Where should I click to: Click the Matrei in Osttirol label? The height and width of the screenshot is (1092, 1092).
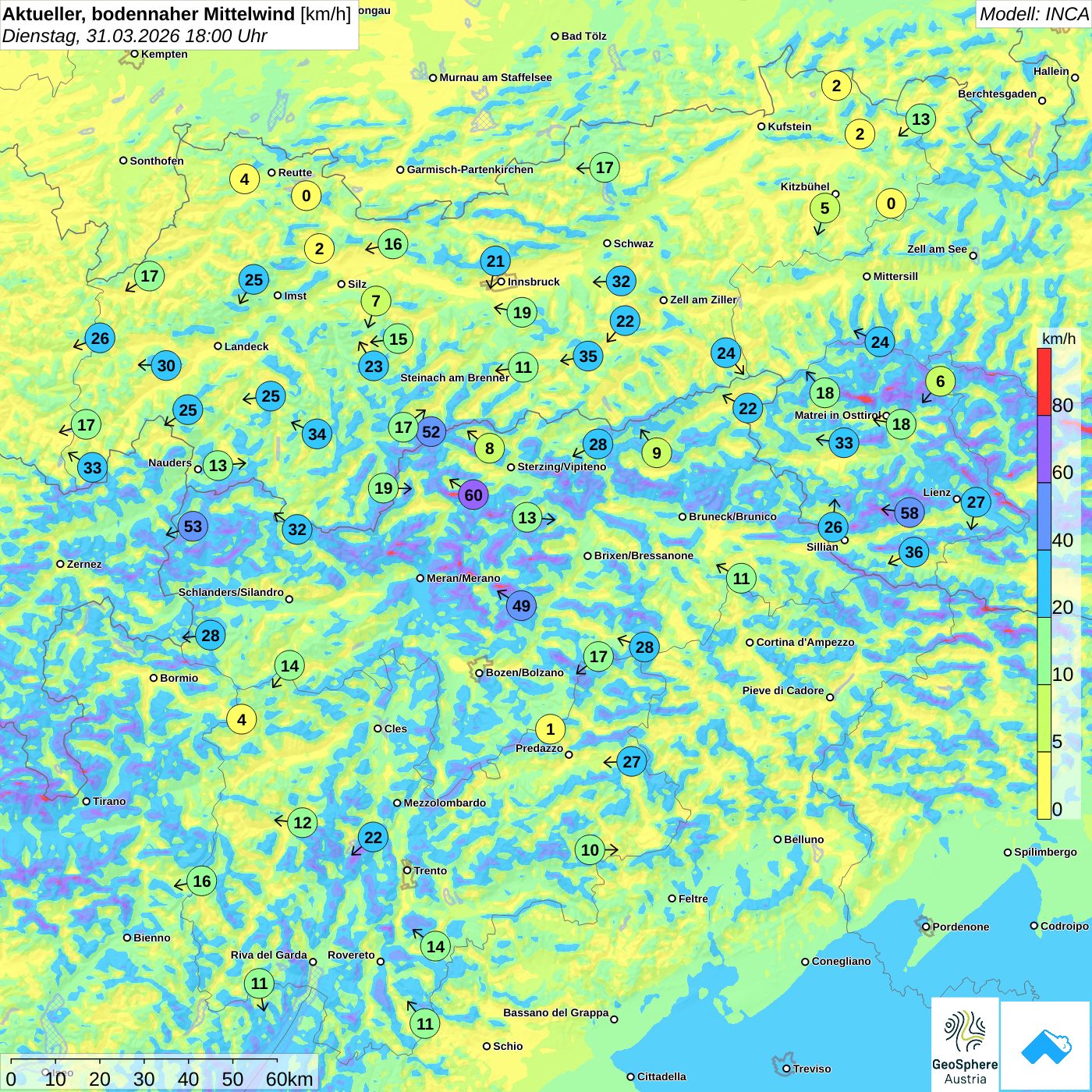click(x=838, y=415)
